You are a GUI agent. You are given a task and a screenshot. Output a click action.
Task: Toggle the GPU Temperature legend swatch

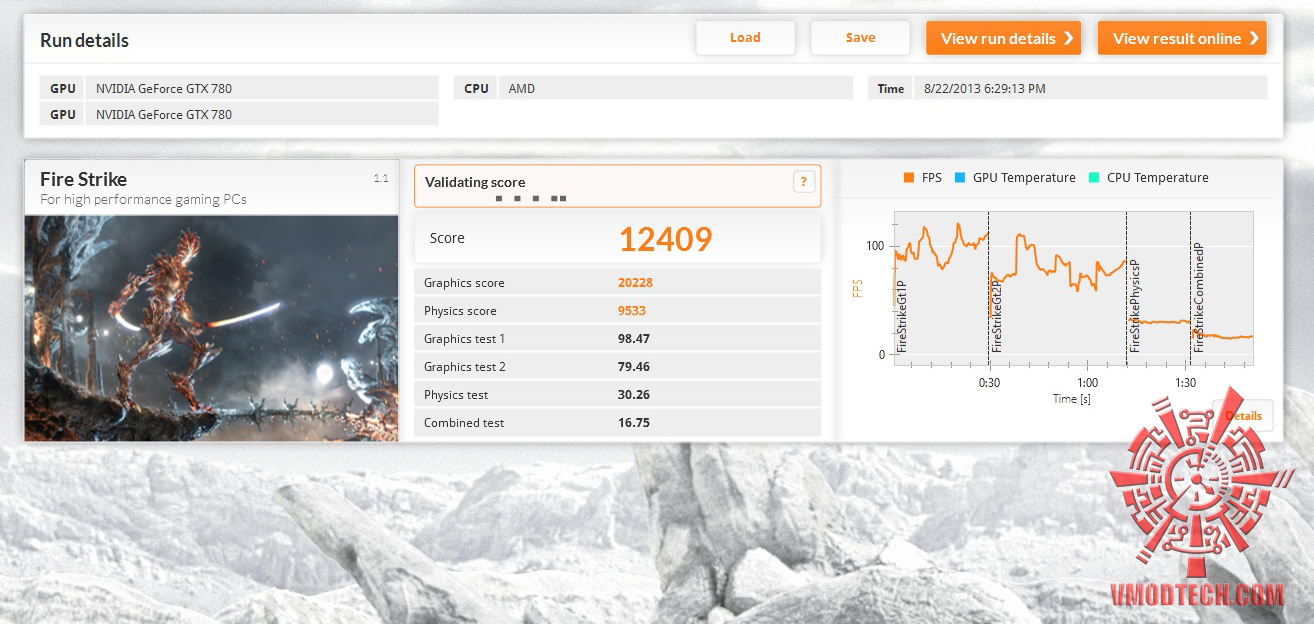959,178
